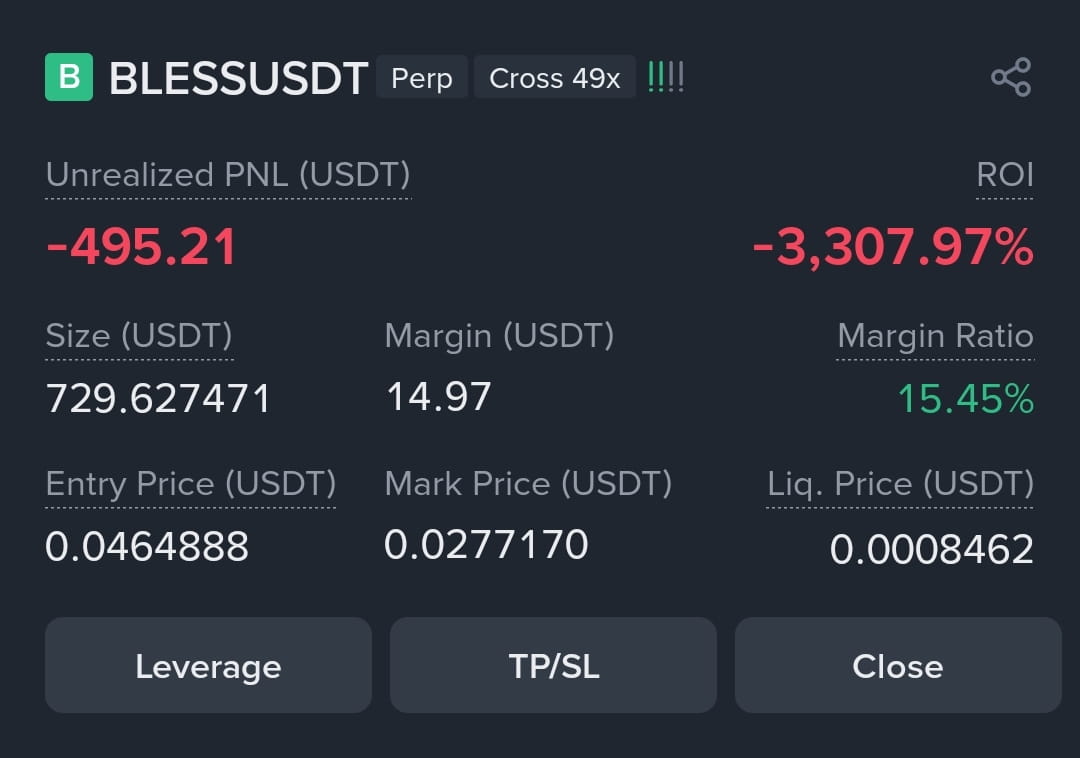Viewport: 1080px width, 758px height.
Task: Select the -3,307.97% ROI value
Action: point(893,247)
